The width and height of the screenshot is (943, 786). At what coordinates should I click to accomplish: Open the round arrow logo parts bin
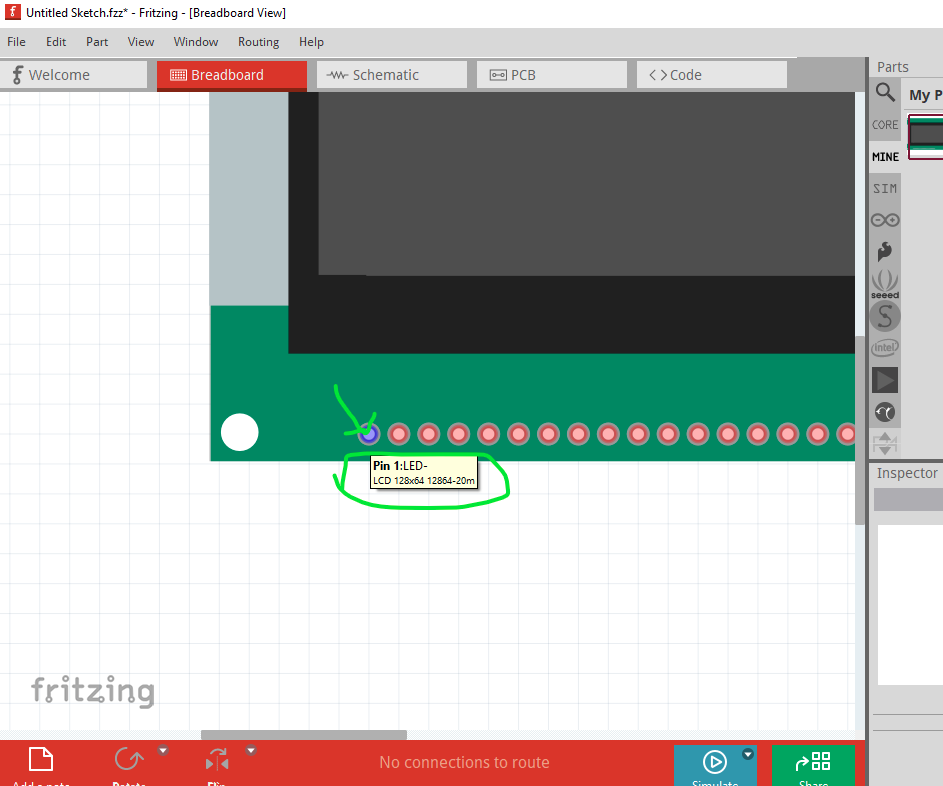(x=885, y=412)
